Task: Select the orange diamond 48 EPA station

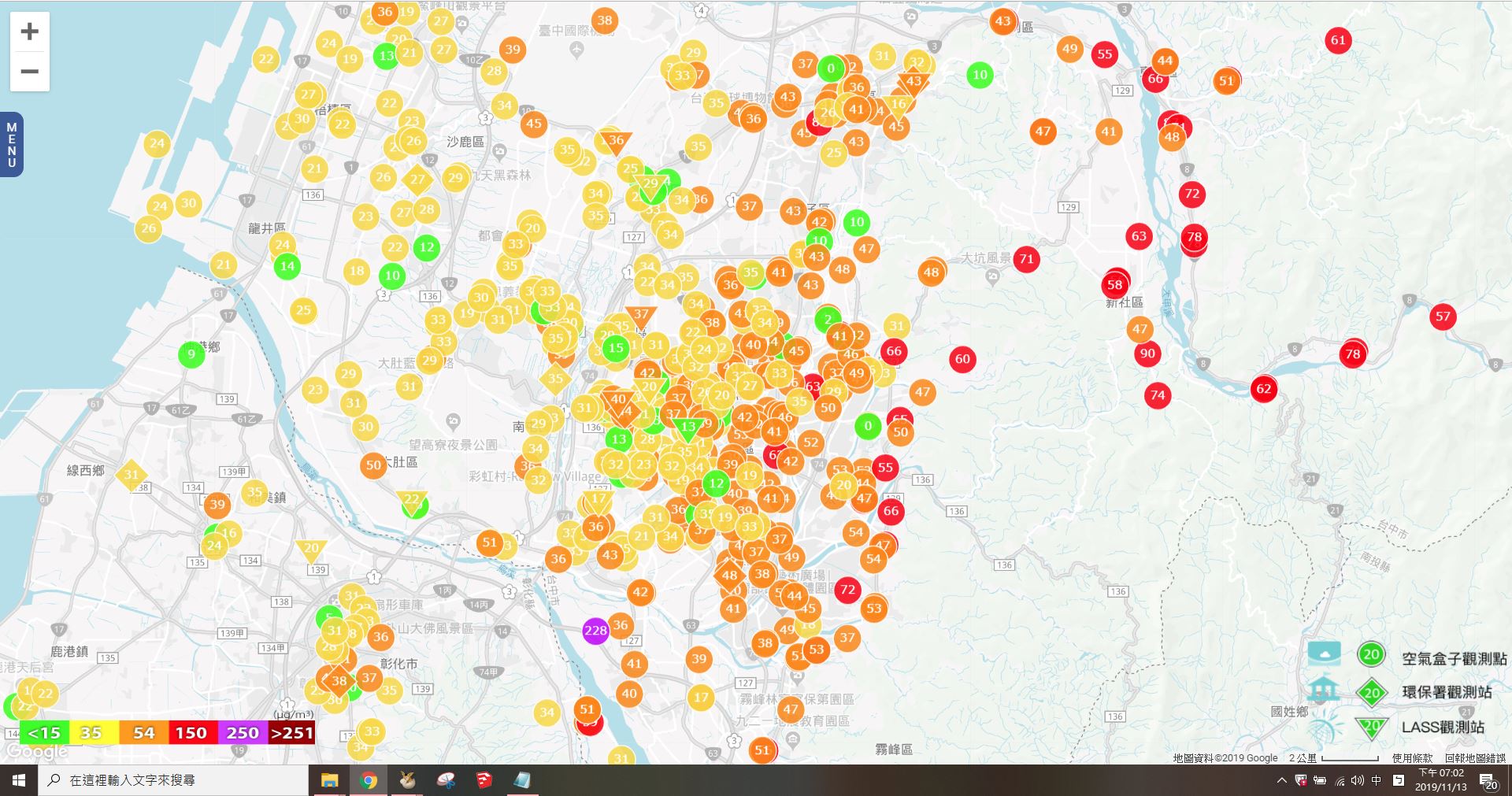Action: coord(730,576)
